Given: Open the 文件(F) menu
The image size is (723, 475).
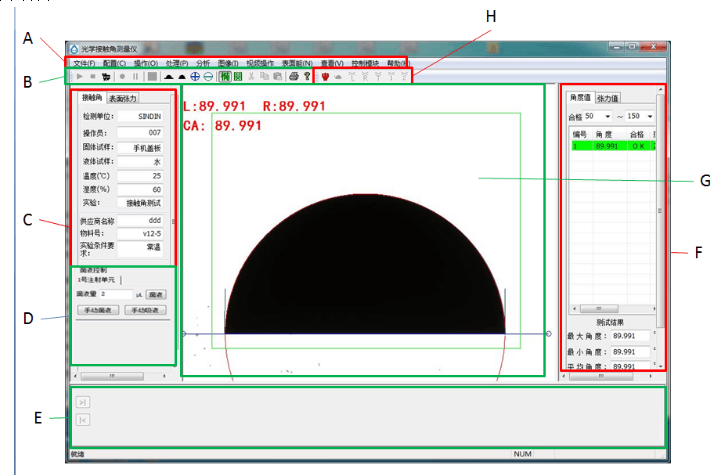Looking at the screenshot, I should coord(84,63).
